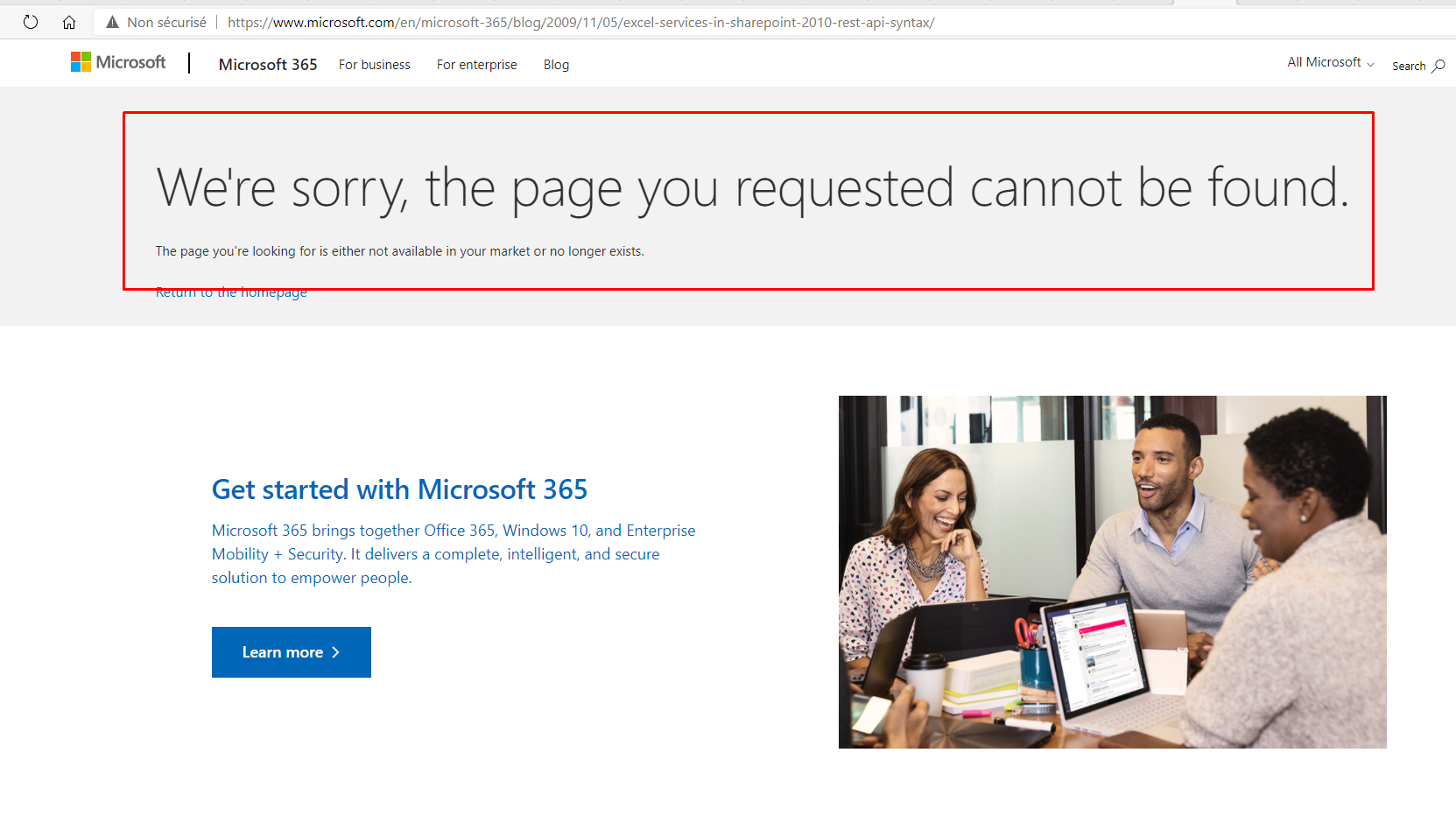This screenshot has height=830, width=1456.
Task: Click the browser refresh icon
Action: (31, 22)
